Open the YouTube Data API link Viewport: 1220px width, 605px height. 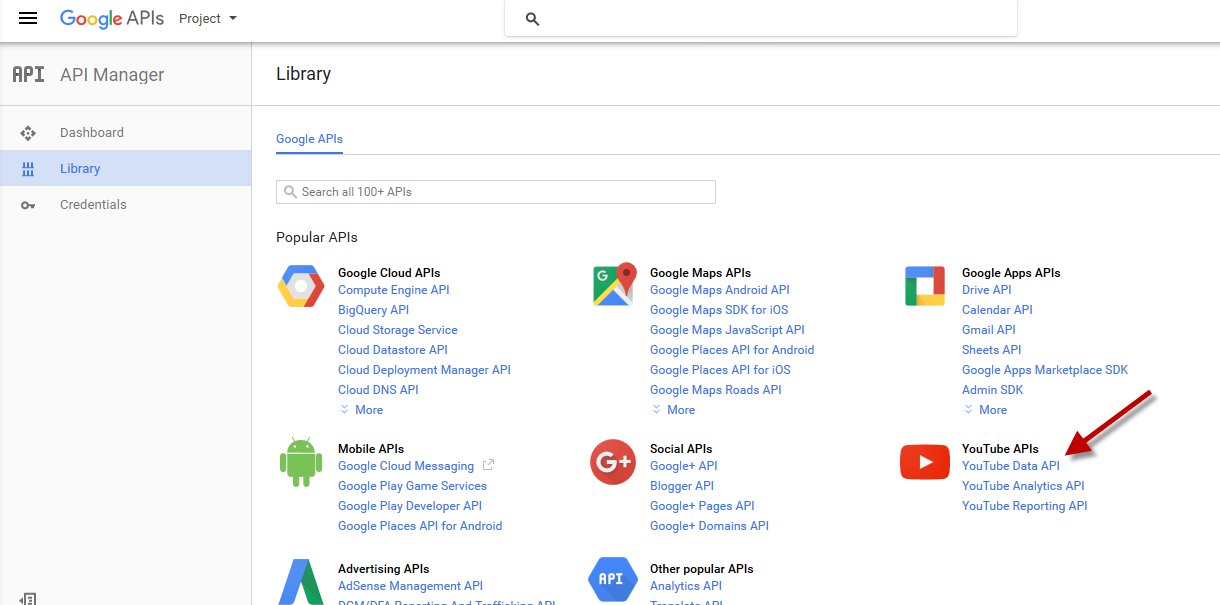click(1012, 465)
